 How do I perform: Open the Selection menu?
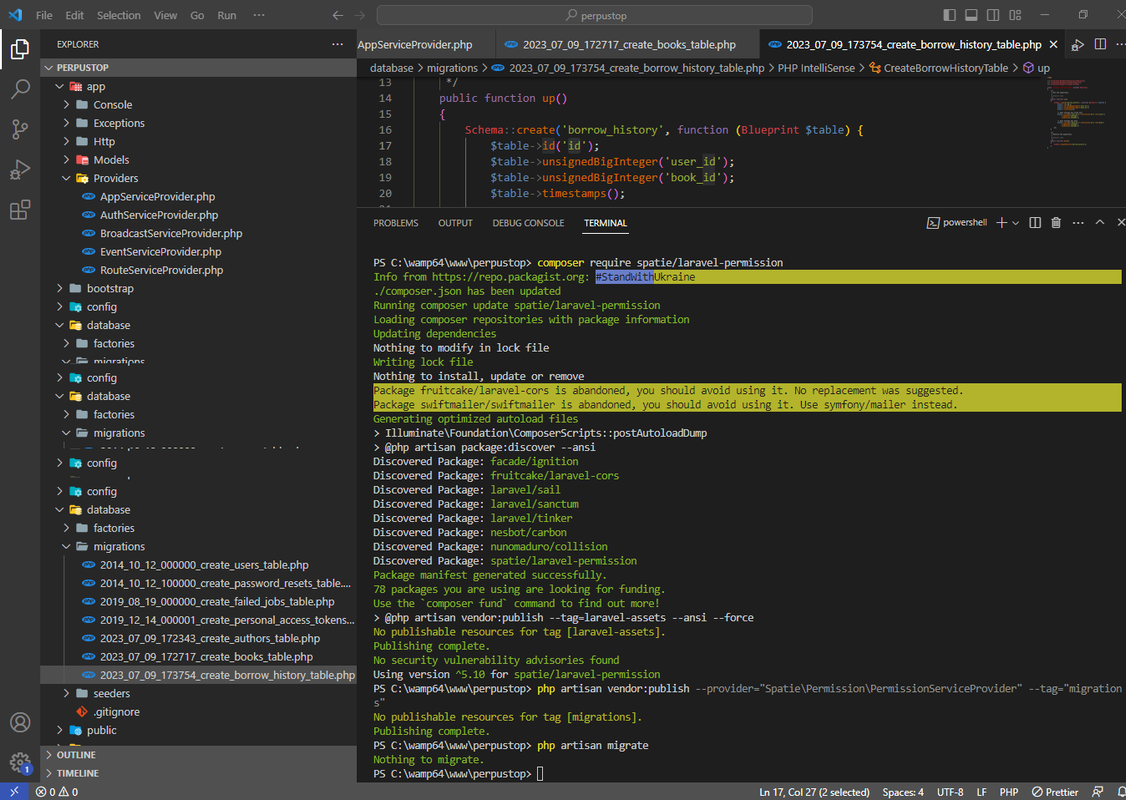(118, 15)
